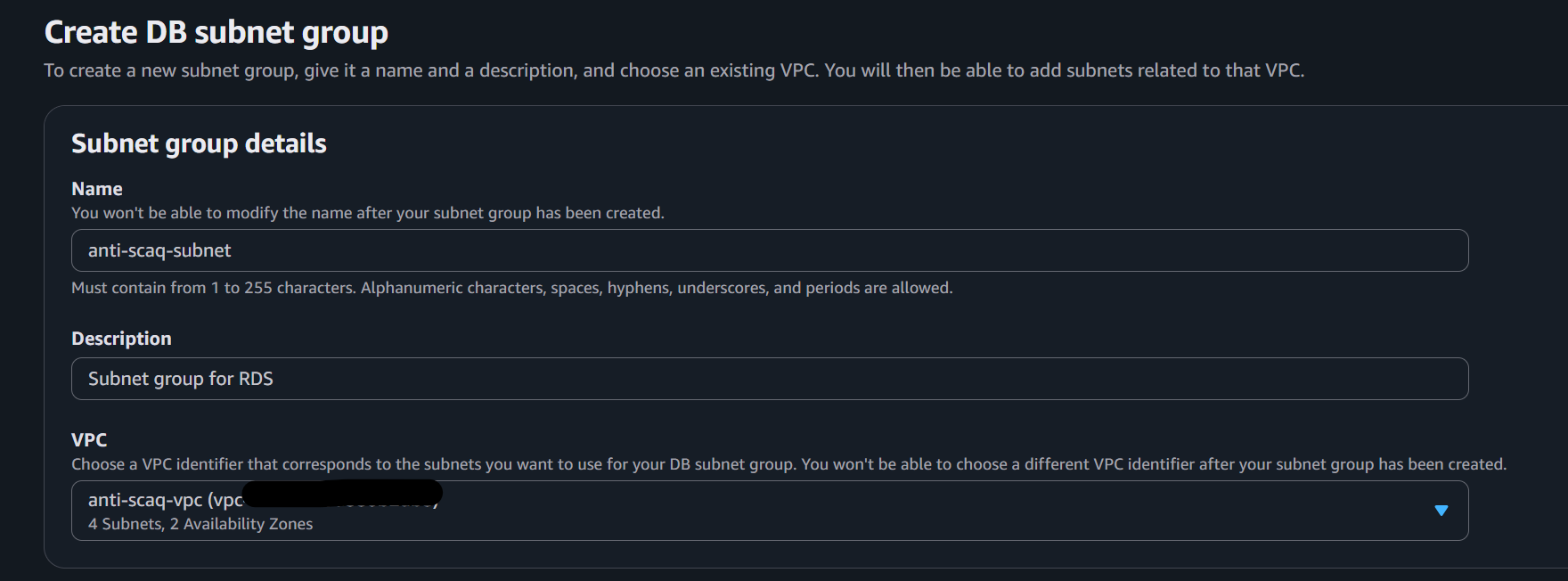Image resolution: width=1568 pixels, height=581 pixels.
Task: Click the redacted VPC identifier in the selector
Action: 342,495
